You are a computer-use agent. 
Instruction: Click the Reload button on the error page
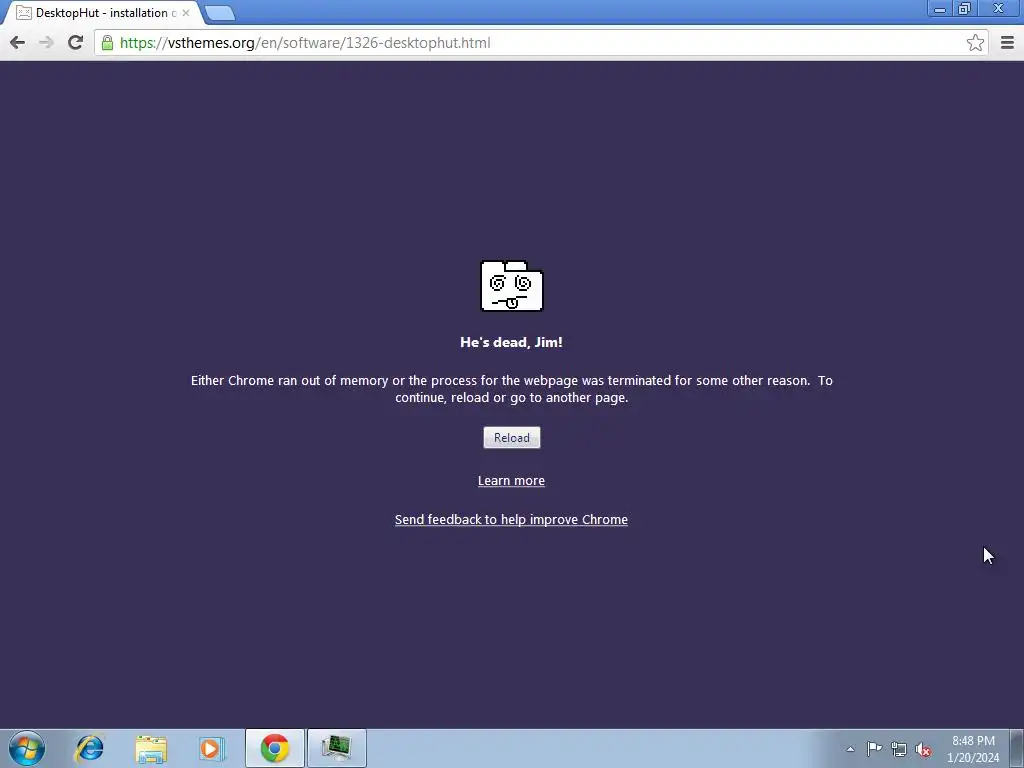click(511, 438)
